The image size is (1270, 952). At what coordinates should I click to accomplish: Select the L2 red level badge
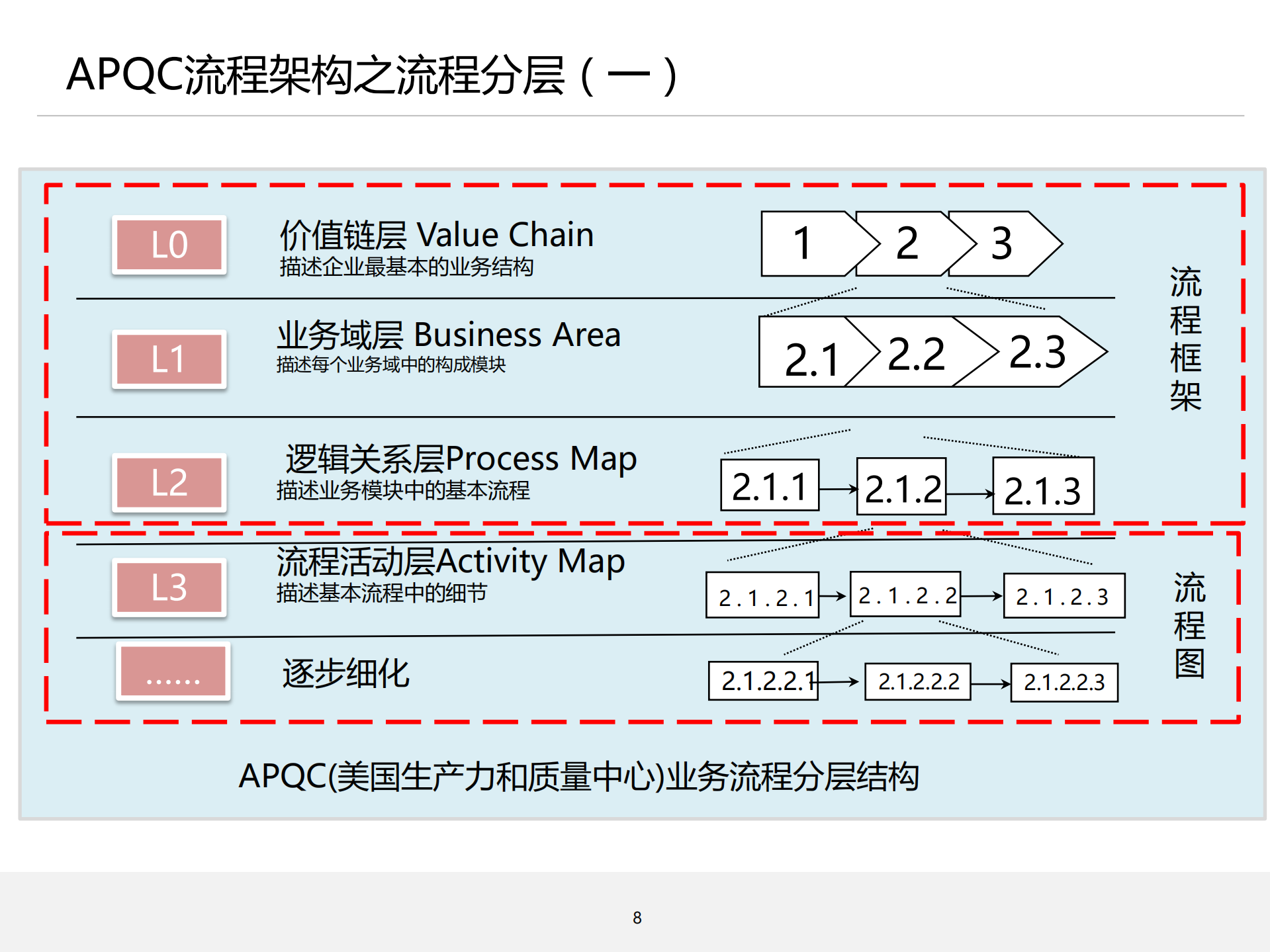[x=168, y=484]
